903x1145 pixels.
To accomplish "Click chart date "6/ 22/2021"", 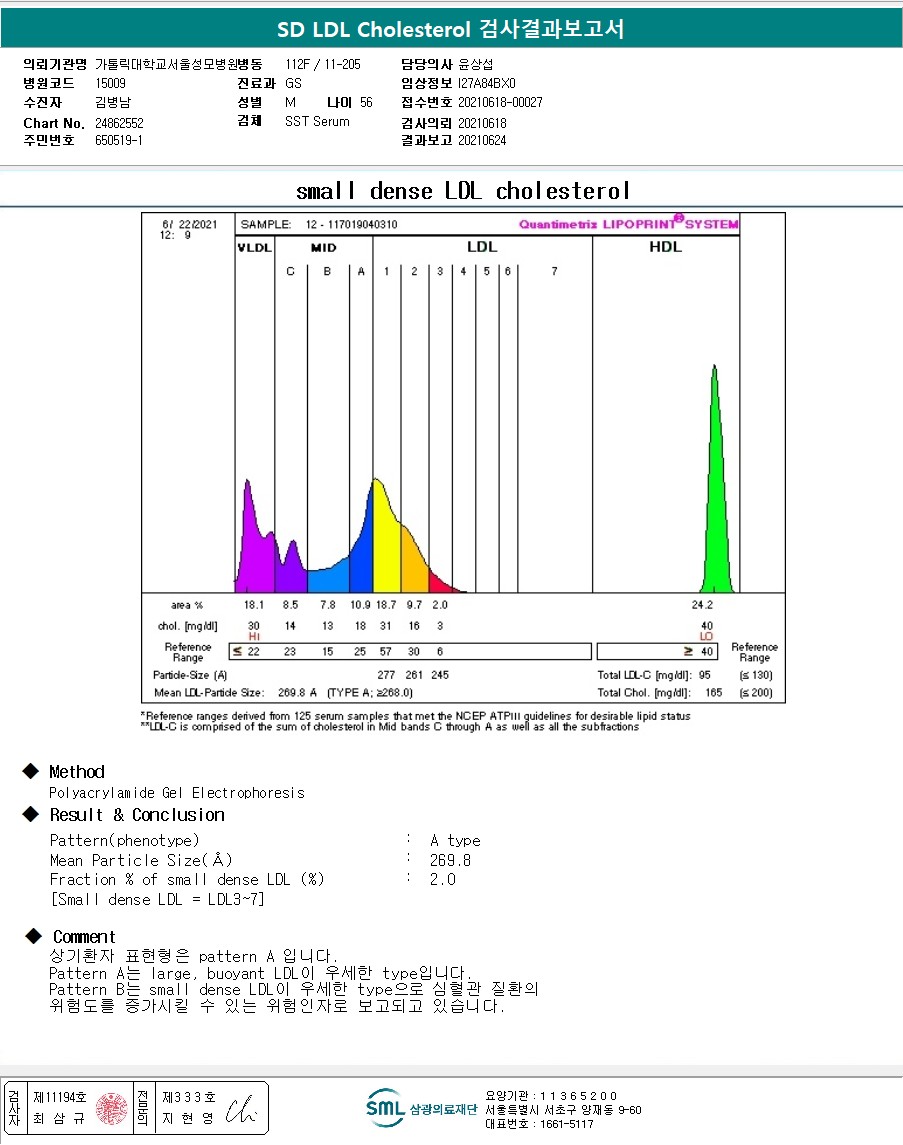I will tap(190, 224).
